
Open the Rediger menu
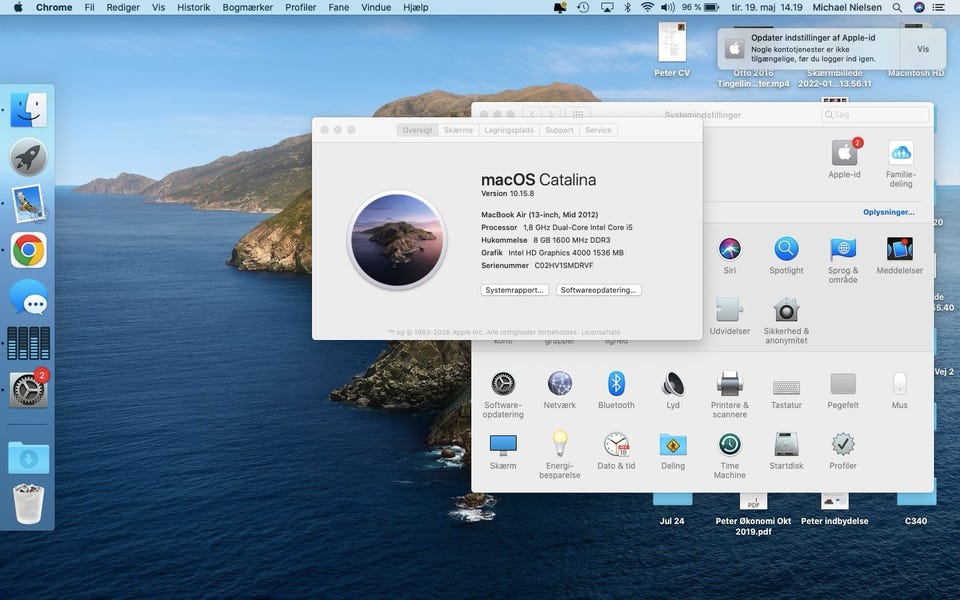click(x=123, y=7)
